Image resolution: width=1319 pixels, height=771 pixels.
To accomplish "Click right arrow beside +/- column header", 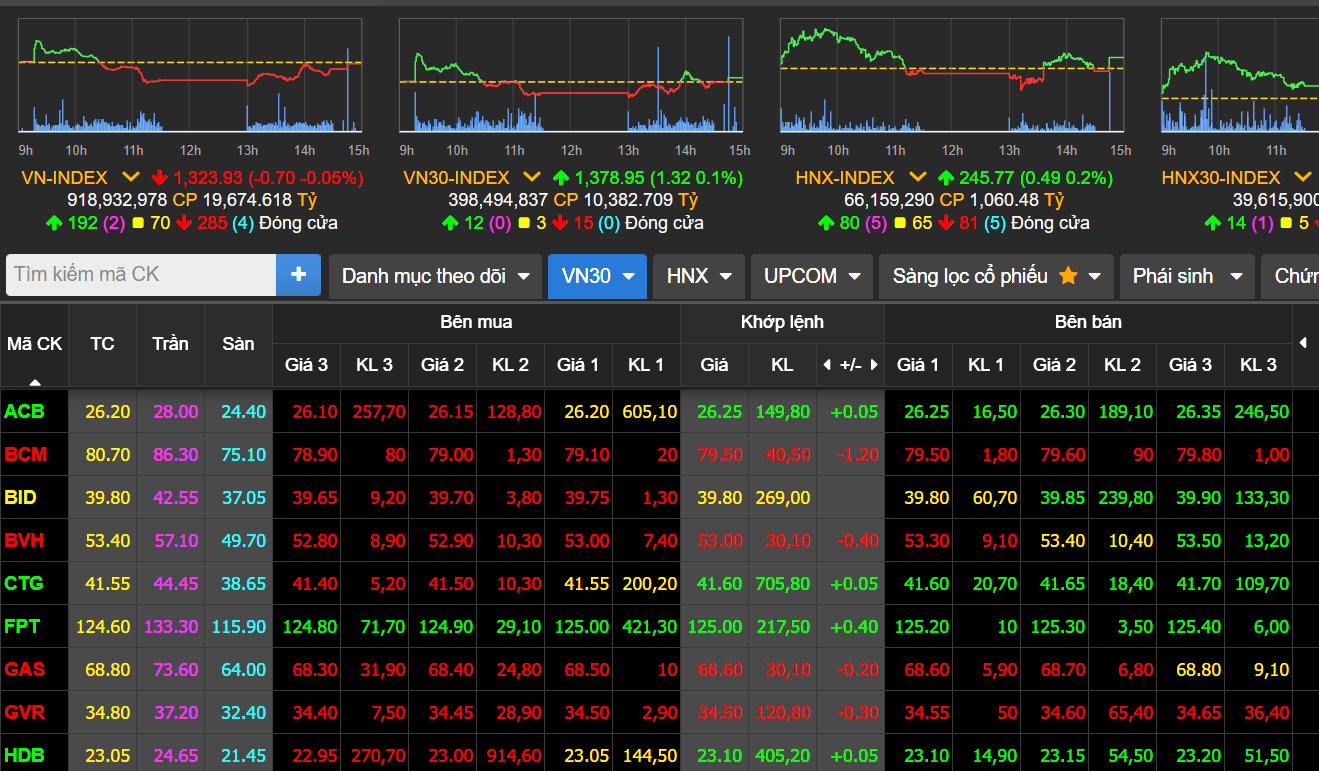I will tap(875, 365).
